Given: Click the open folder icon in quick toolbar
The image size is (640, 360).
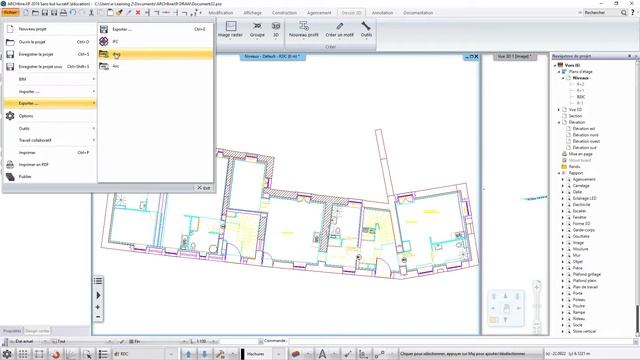Looking at the screenshot, I should coord(35,13).
